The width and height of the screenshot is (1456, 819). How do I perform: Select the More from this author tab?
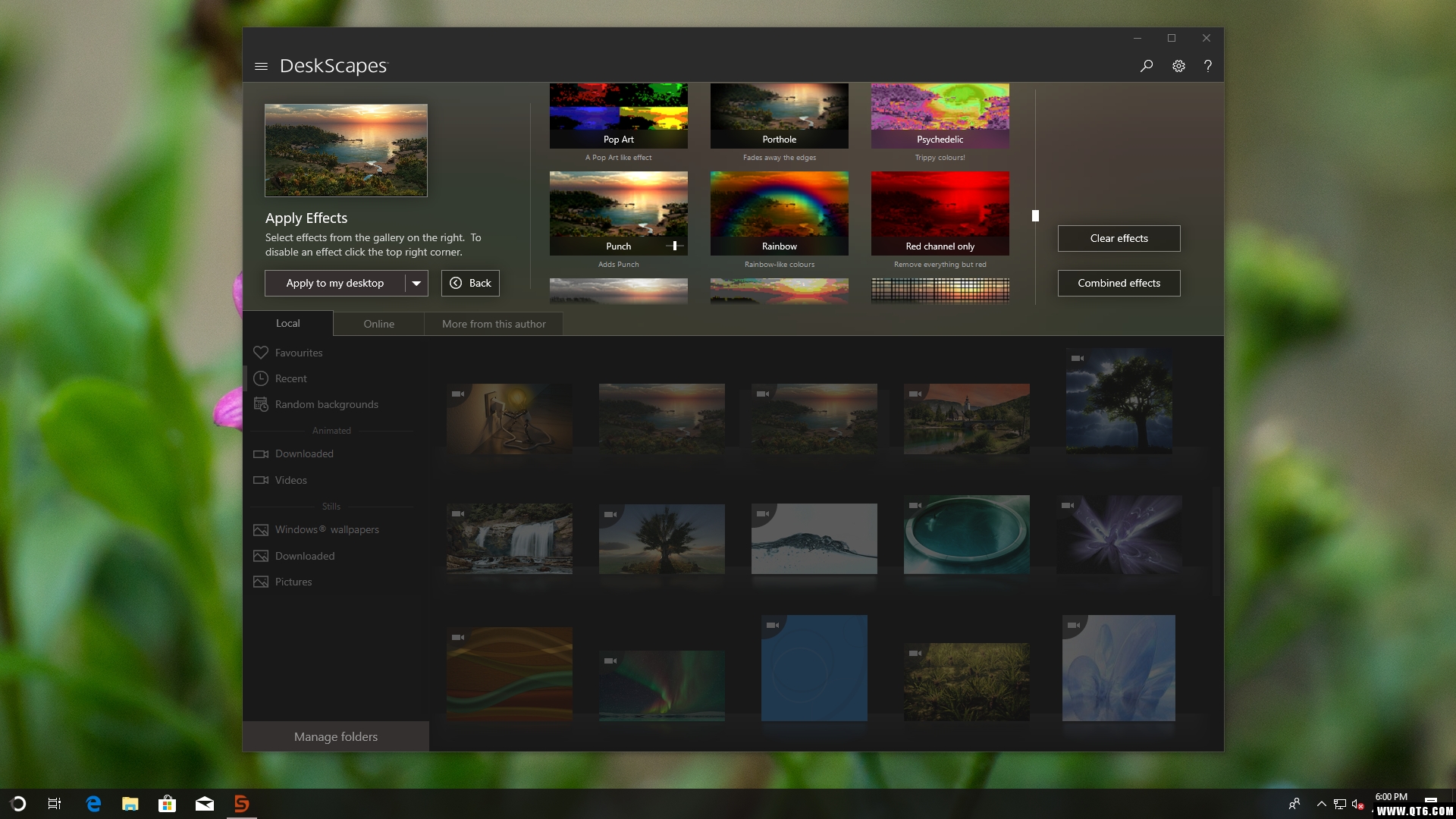[x=493, y=323]
